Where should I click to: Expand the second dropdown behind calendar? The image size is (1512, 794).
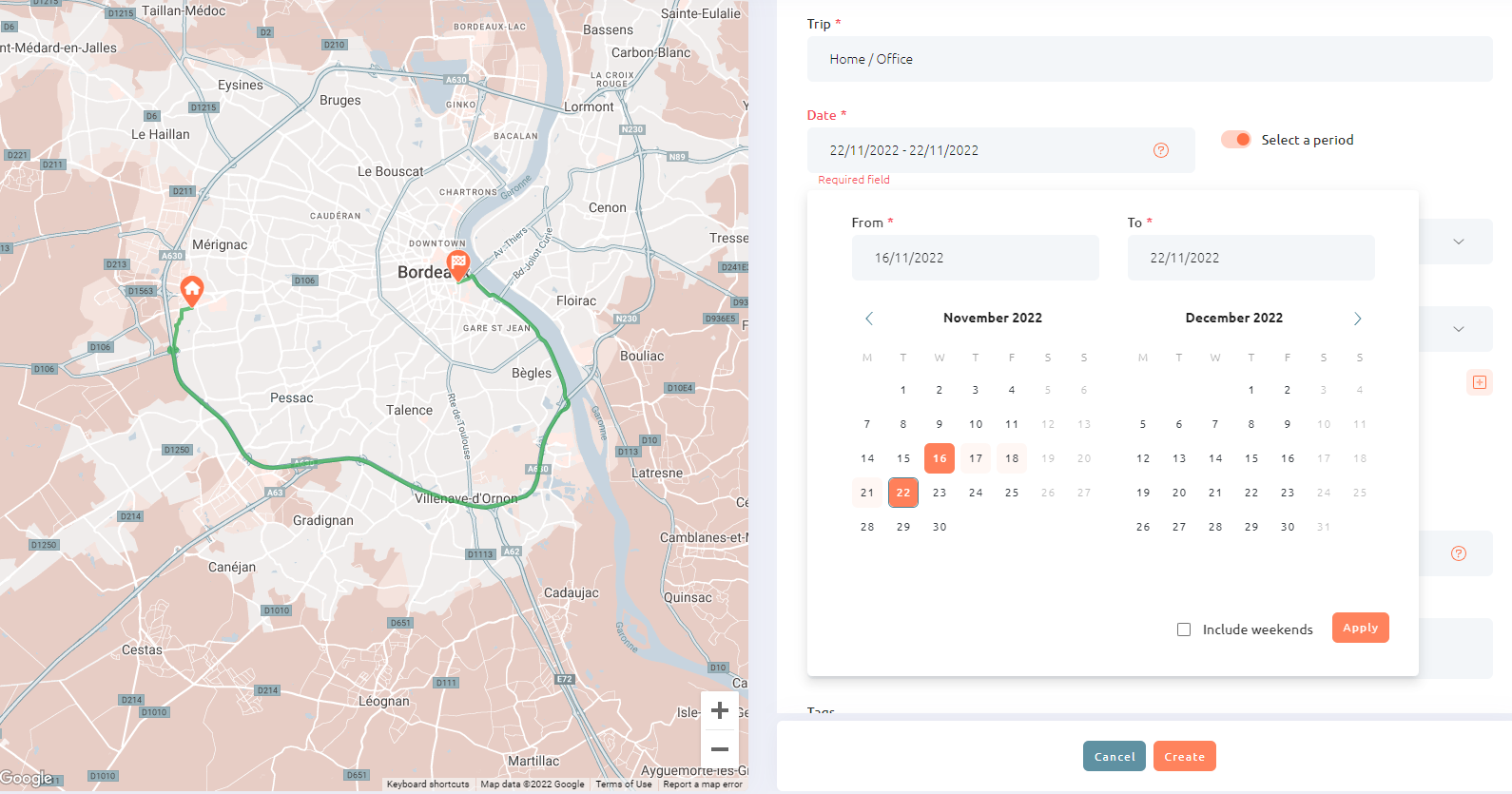click(x=1459, y=329)
